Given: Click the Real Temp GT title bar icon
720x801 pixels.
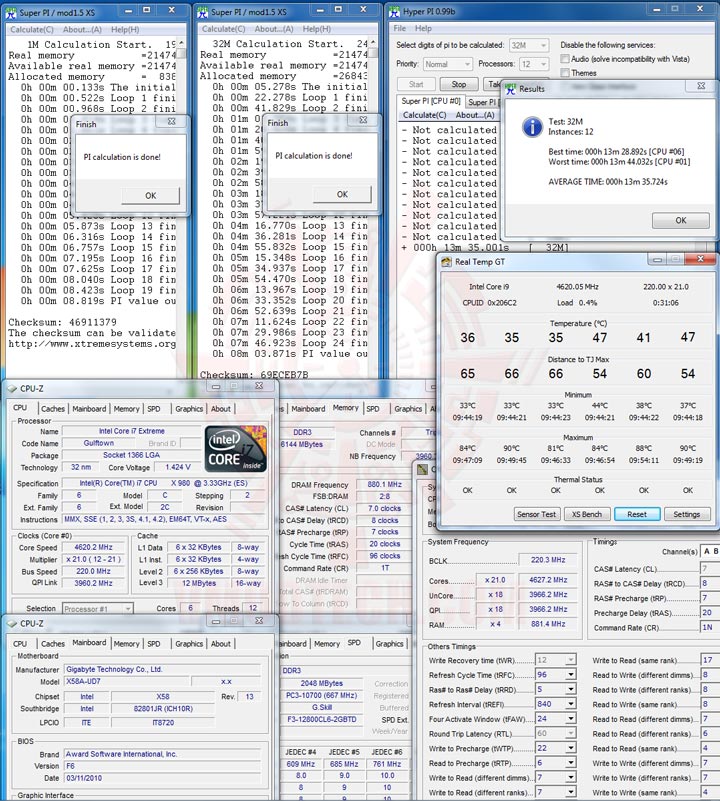Looking at the screenshot, I should tap(446, 262).
